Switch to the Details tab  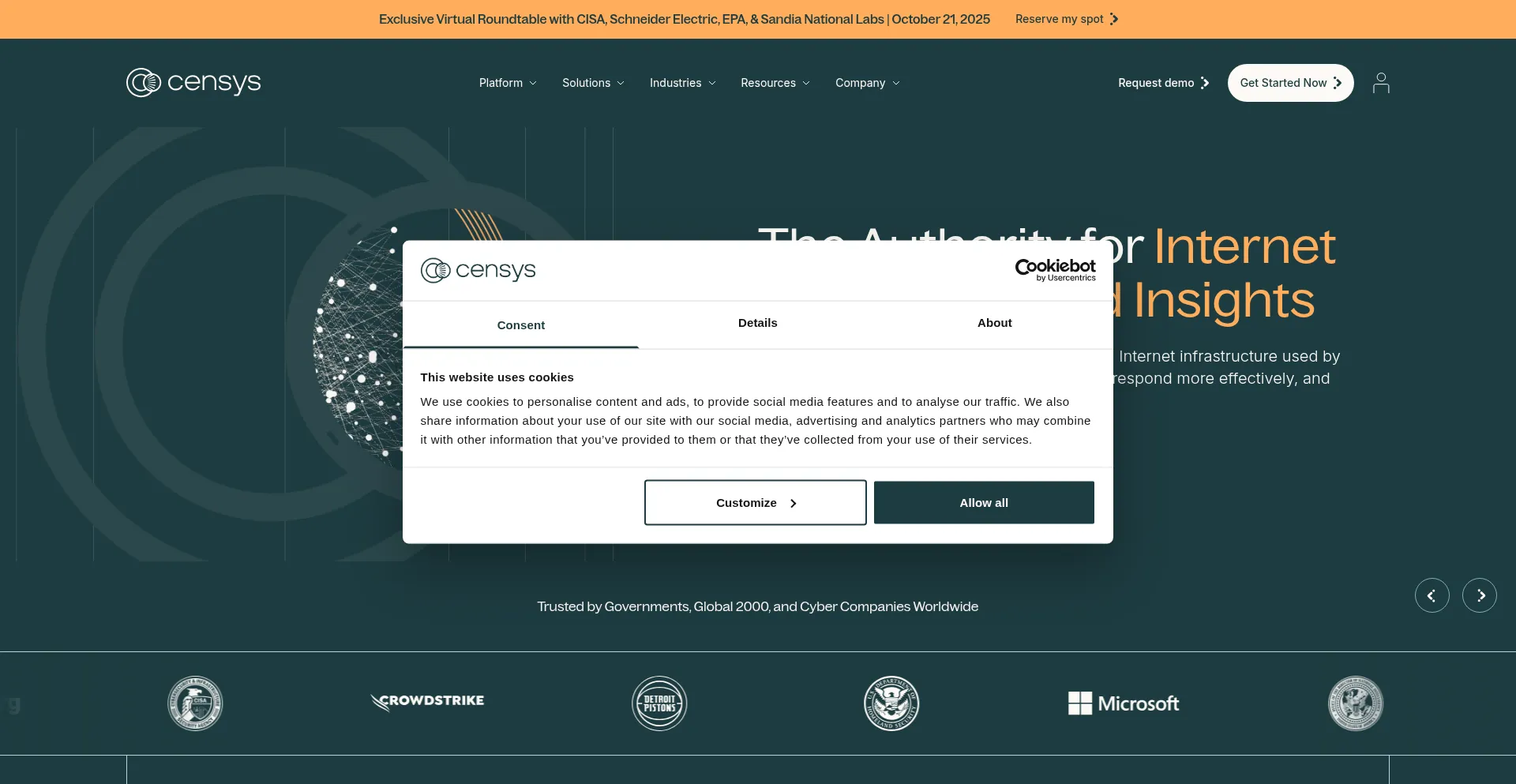pos(758,323)
